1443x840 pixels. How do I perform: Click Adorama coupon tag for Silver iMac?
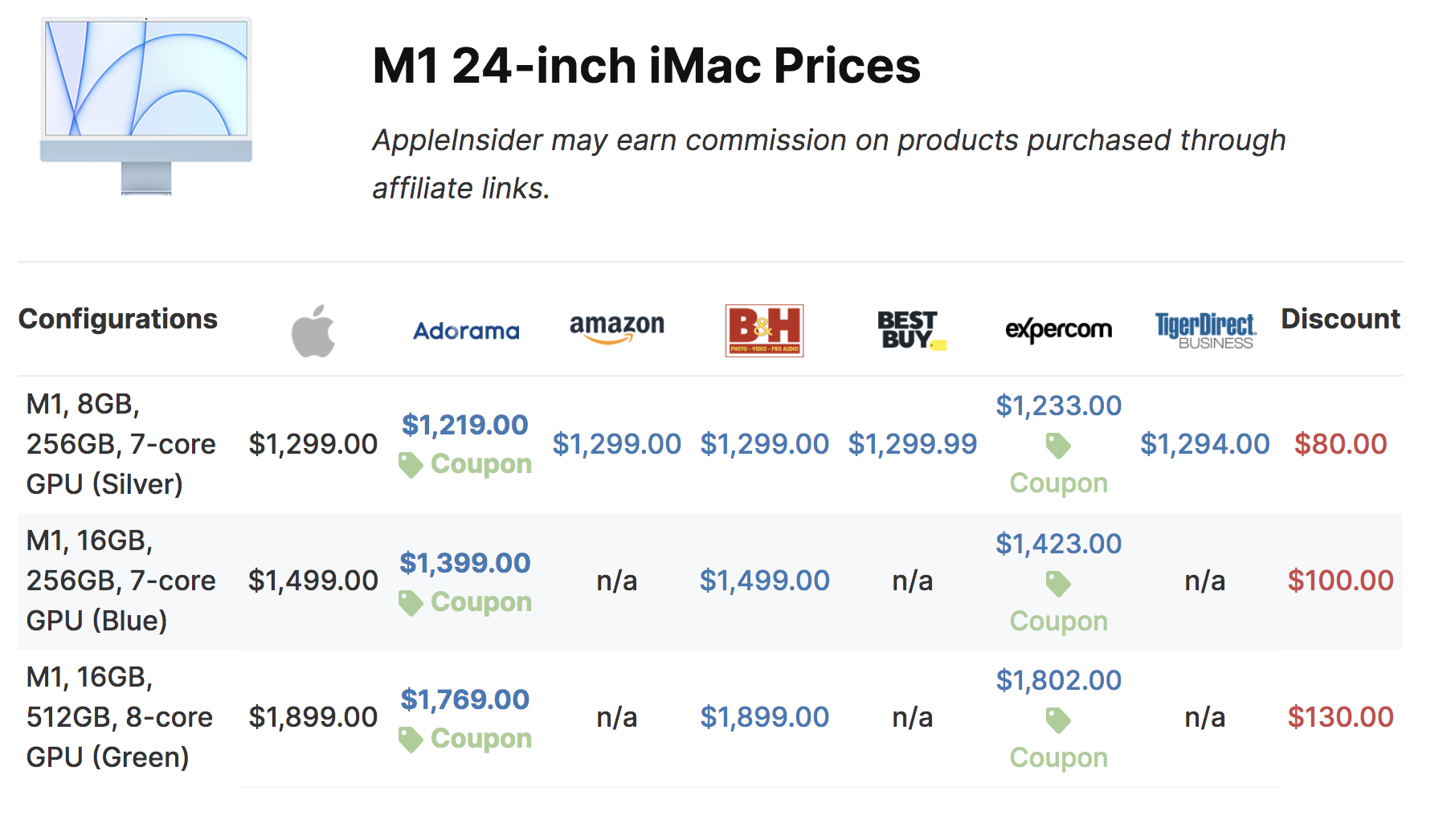pyautogui.click(x=411, y=464)
